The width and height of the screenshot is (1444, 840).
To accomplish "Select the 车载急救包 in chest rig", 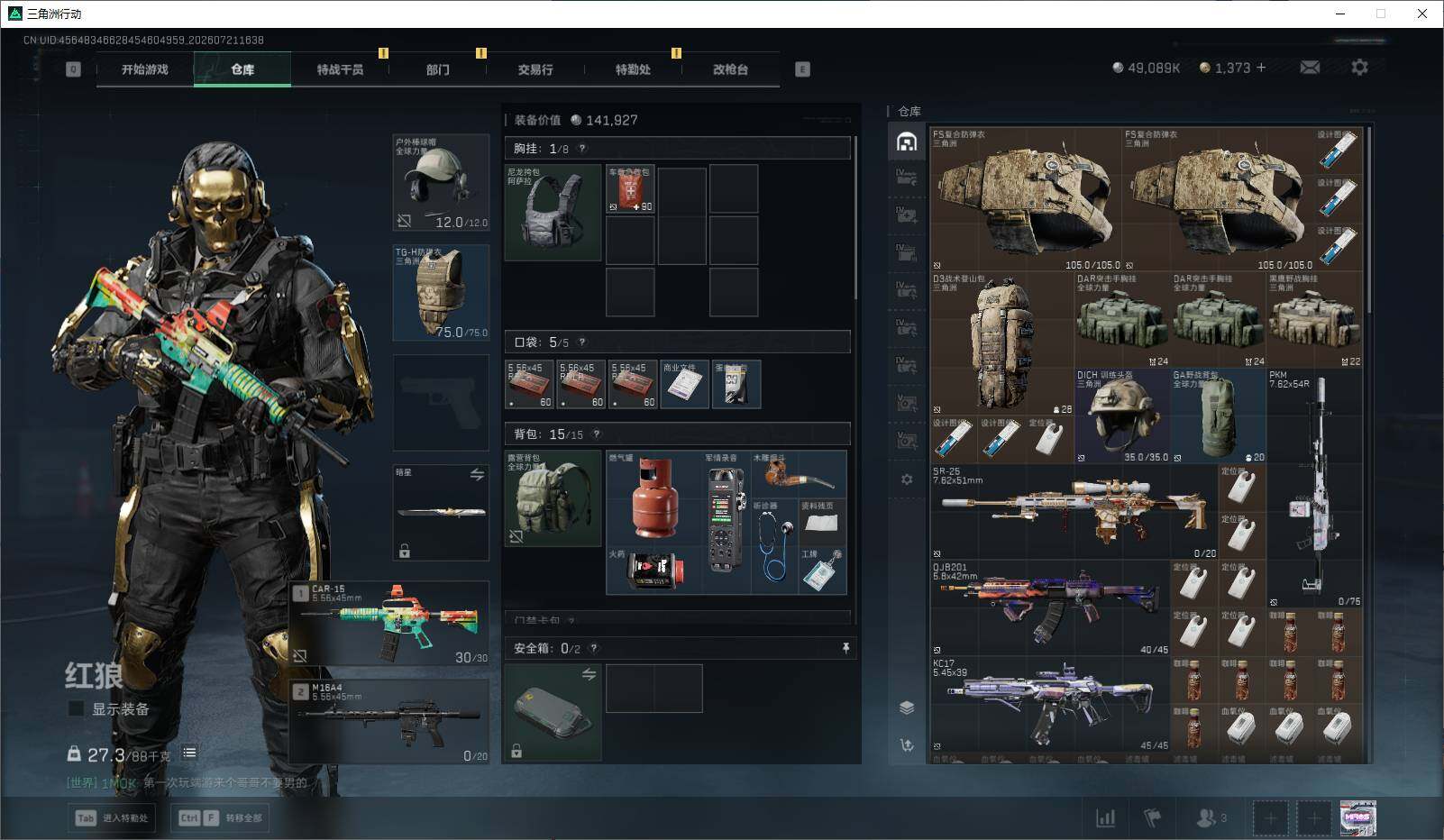I will click(x=630, y=189).
